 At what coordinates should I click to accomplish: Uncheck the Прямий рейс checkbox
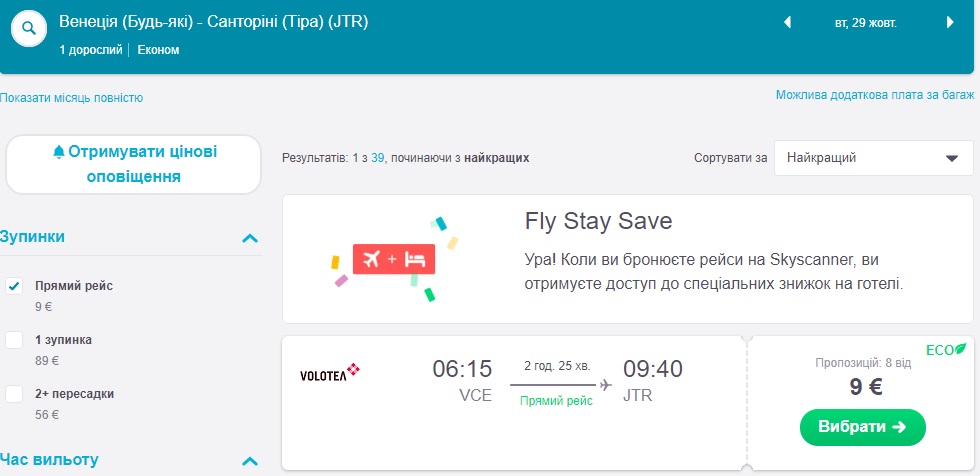[x=14, y=286]
